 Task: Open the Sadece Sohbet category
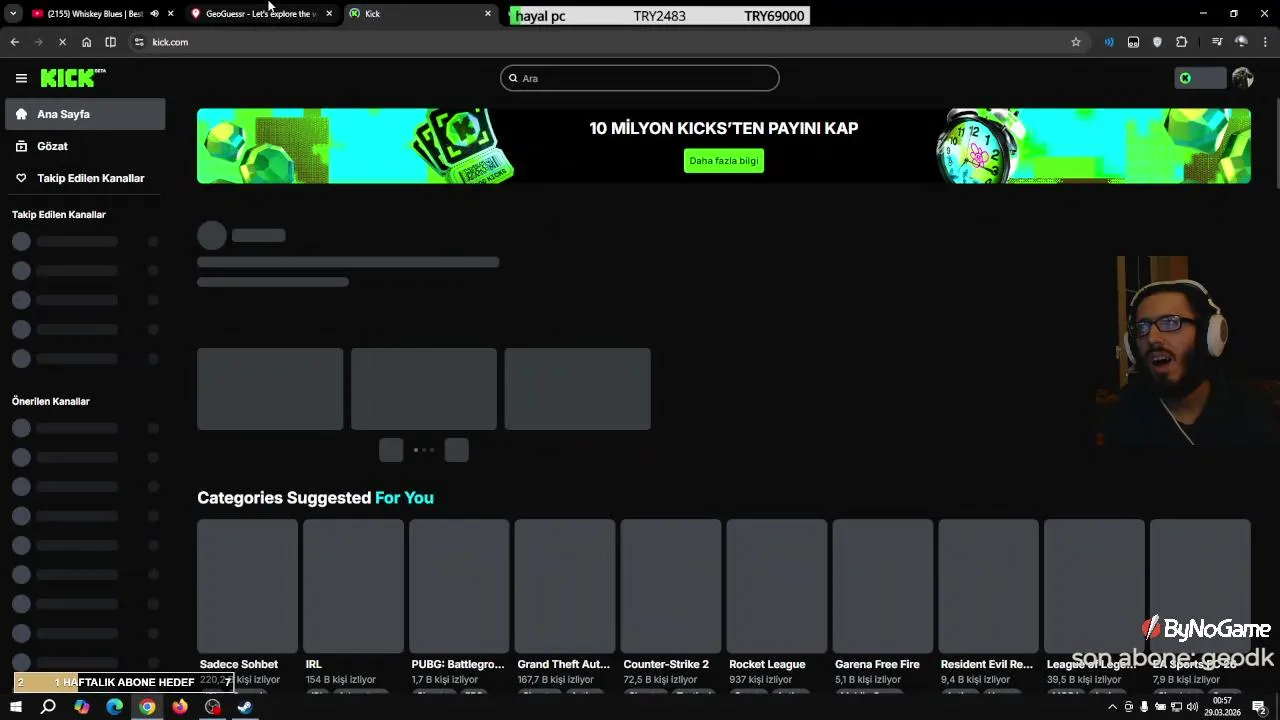pyautogui.click(x=239, y=664)
